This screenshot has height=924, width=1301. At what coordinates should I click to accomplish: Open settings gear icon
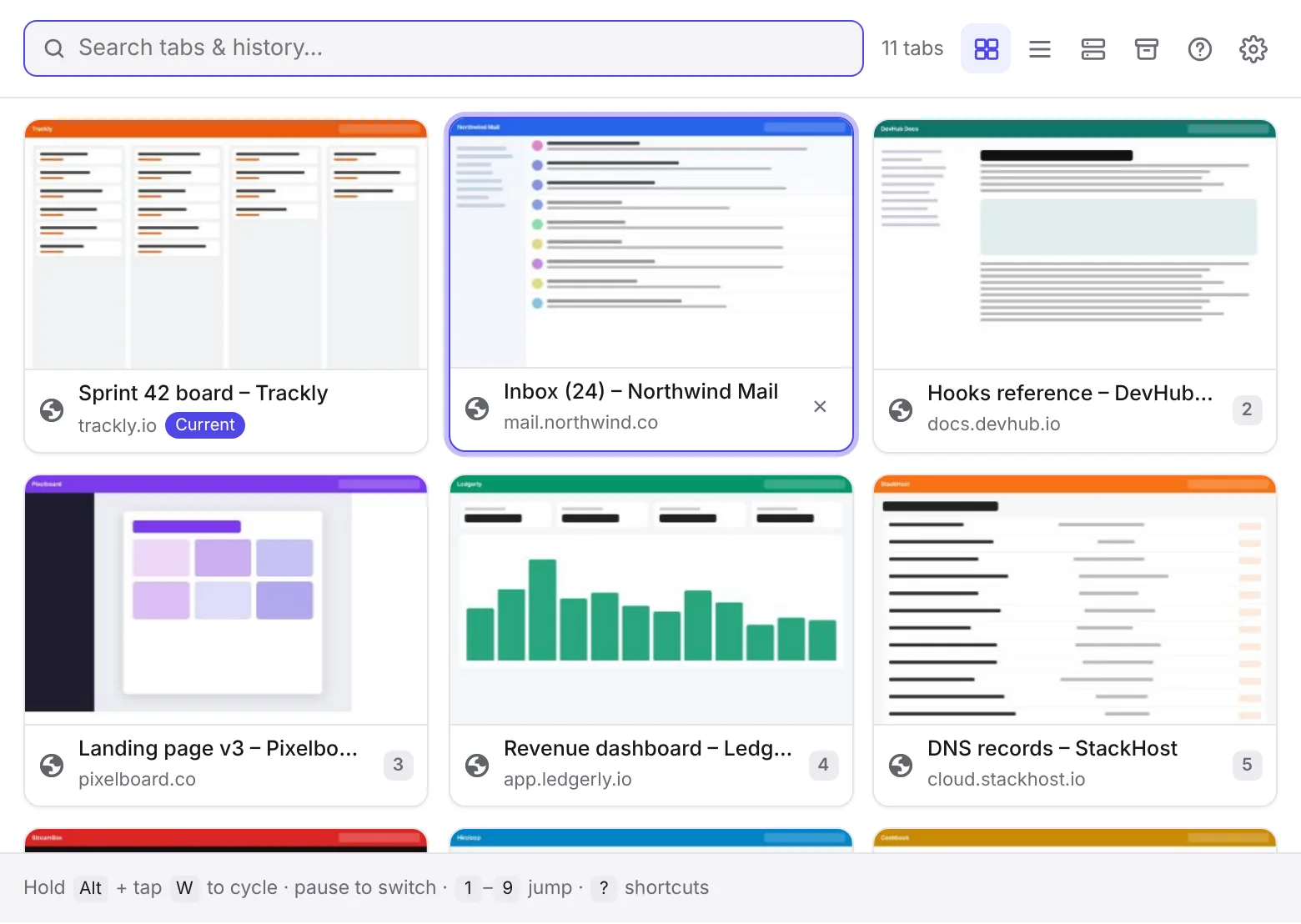(x=1253, y=49)
